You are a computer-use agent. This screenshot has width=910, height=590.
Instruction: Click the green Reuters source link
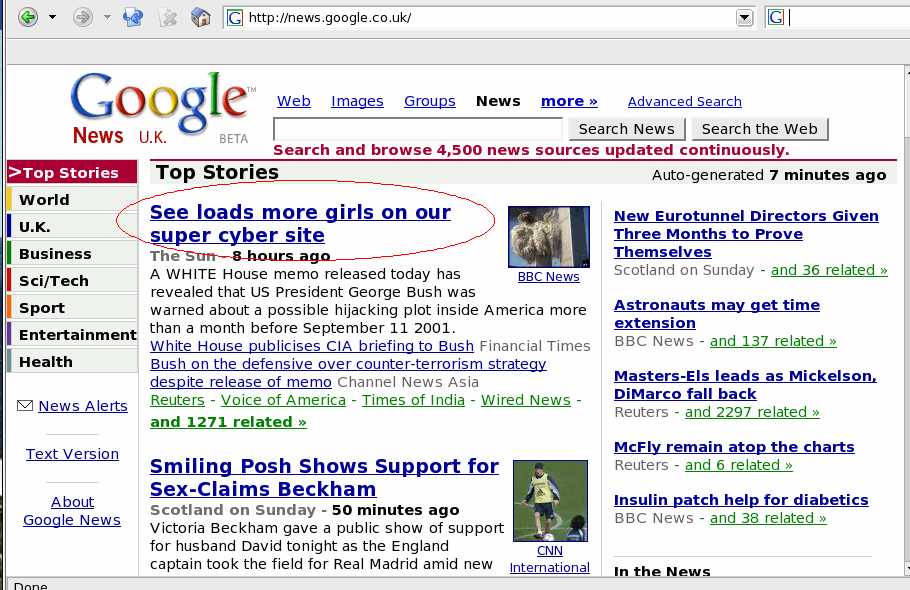point(177,400)
